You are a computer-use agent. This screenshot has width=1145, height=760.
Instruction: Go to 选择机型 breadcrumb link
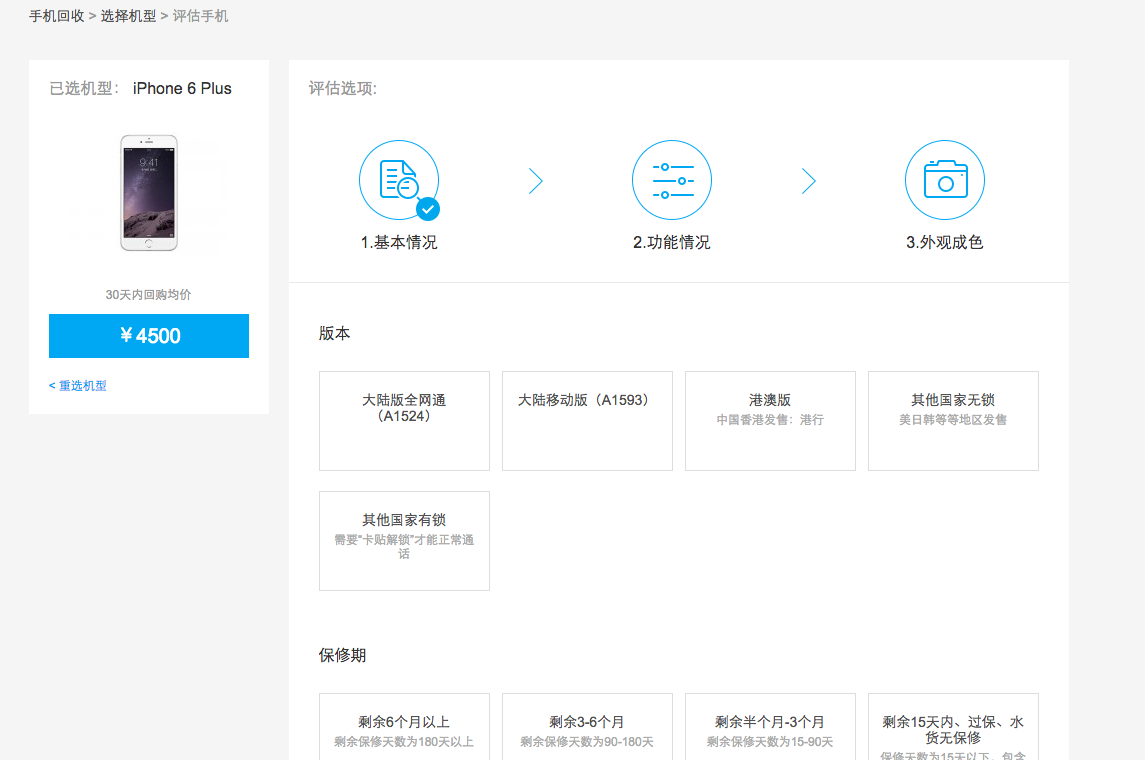(x=129, y=16)
